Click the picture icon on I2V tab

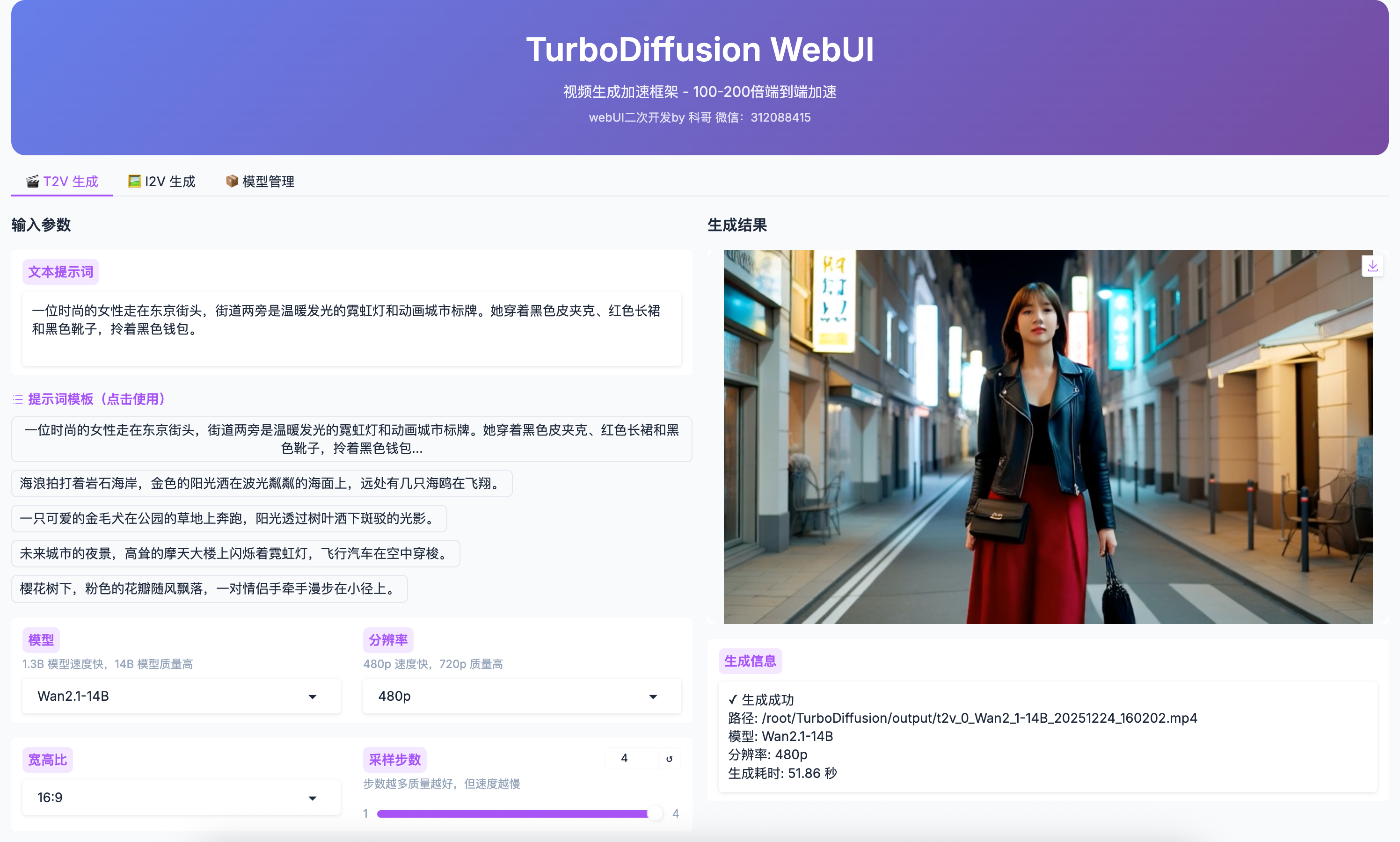[x=134, y=181]
